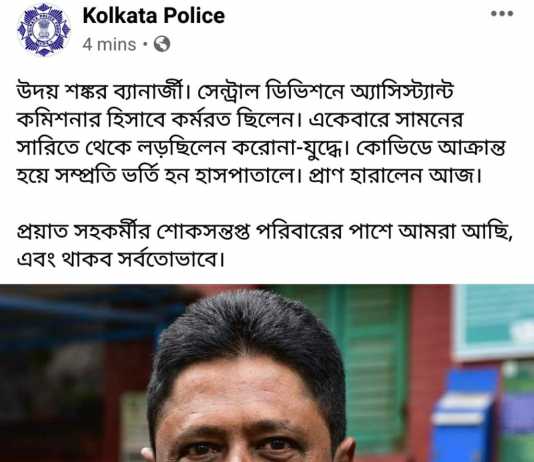Screen dimensions: 534x462
Task: Open the Kolkata Police profile picture
Action: click(x=44, y=30)
